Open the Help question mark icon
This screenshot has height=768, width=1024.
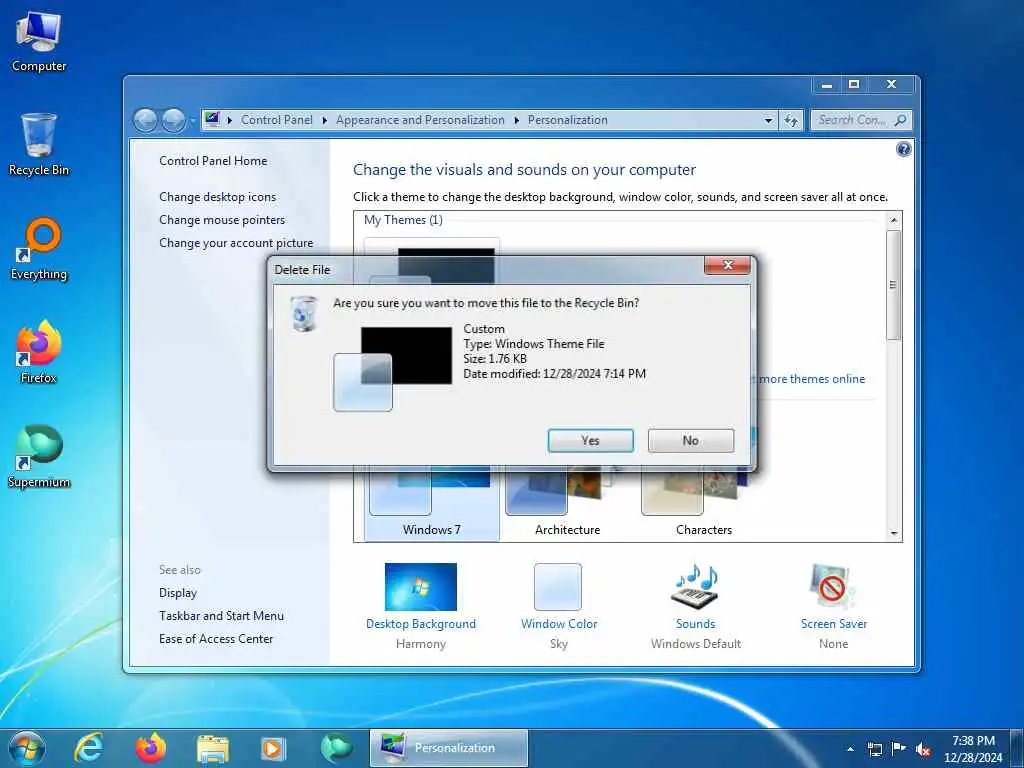click(x=903, y=150)
